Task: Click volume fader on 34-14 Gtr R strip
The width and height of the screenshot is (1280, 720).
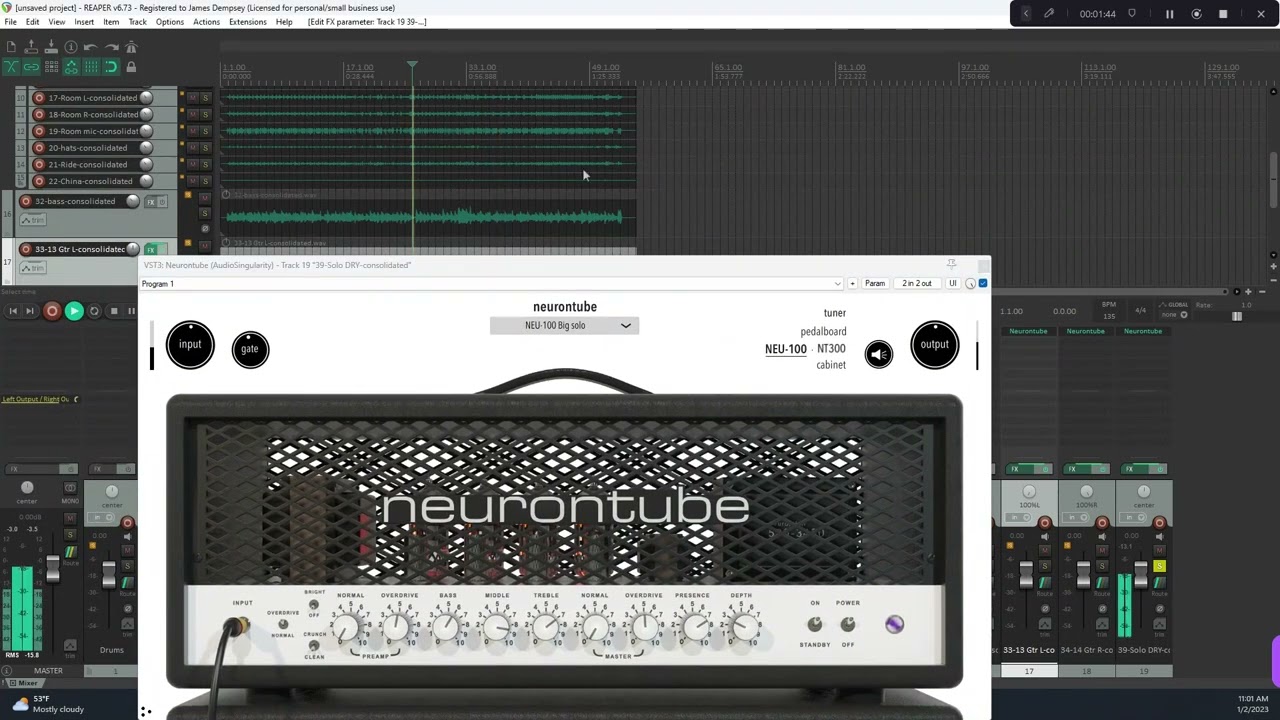Action: tap(1083, 575)
